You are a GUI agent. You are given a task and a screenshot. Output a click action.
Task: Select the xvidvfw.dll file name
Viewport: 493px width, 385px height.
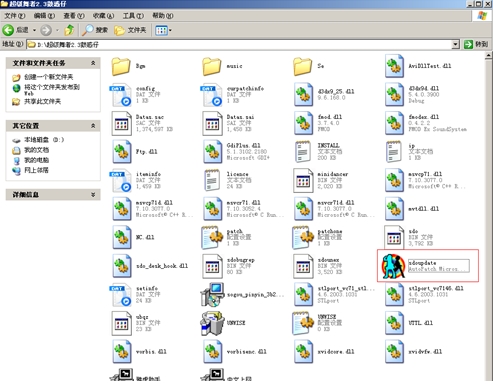click(x=425, y=351)
